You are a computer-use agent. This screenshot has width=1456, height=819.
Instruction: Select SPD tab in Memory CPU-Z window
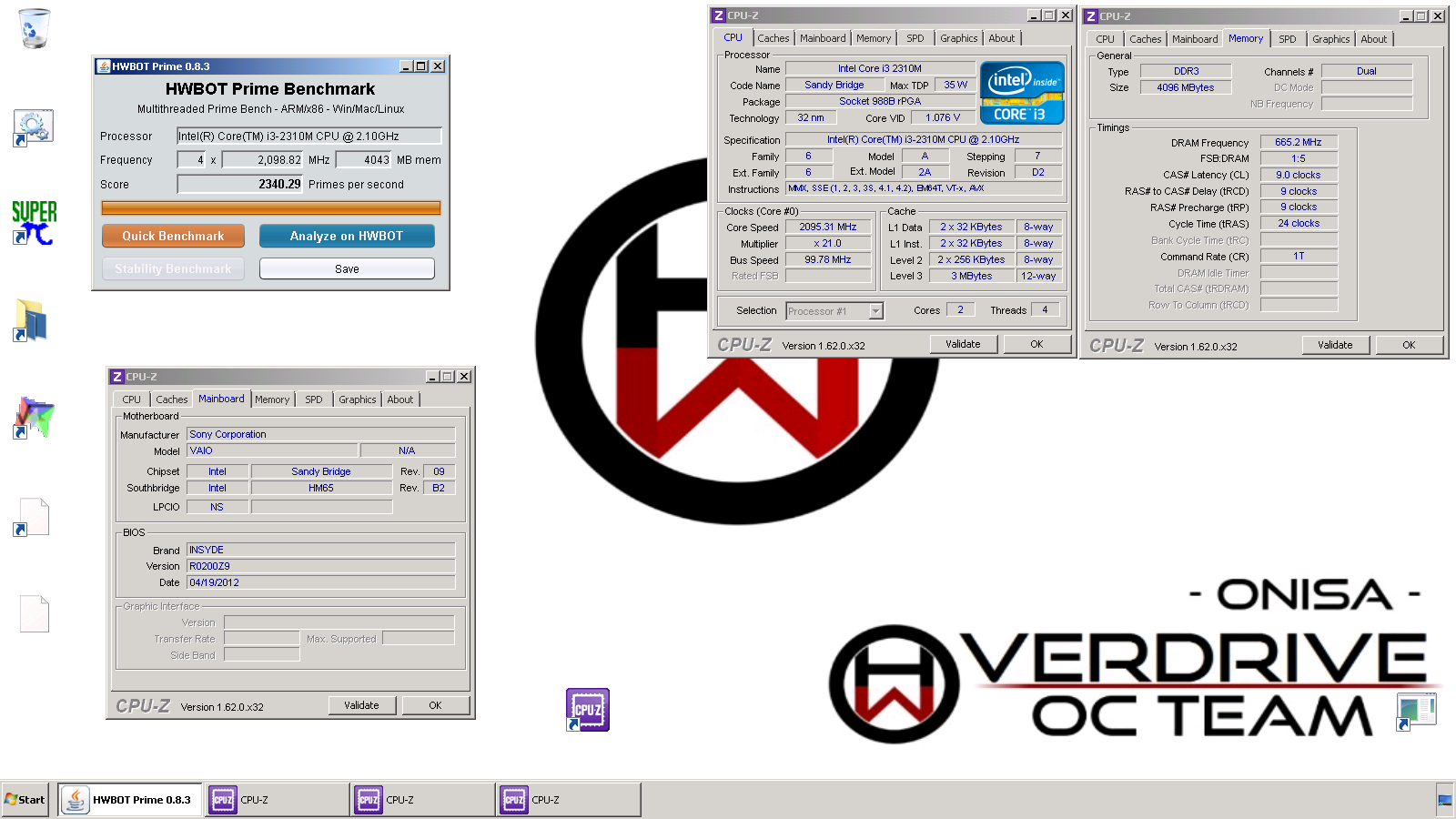(1288, 39)
